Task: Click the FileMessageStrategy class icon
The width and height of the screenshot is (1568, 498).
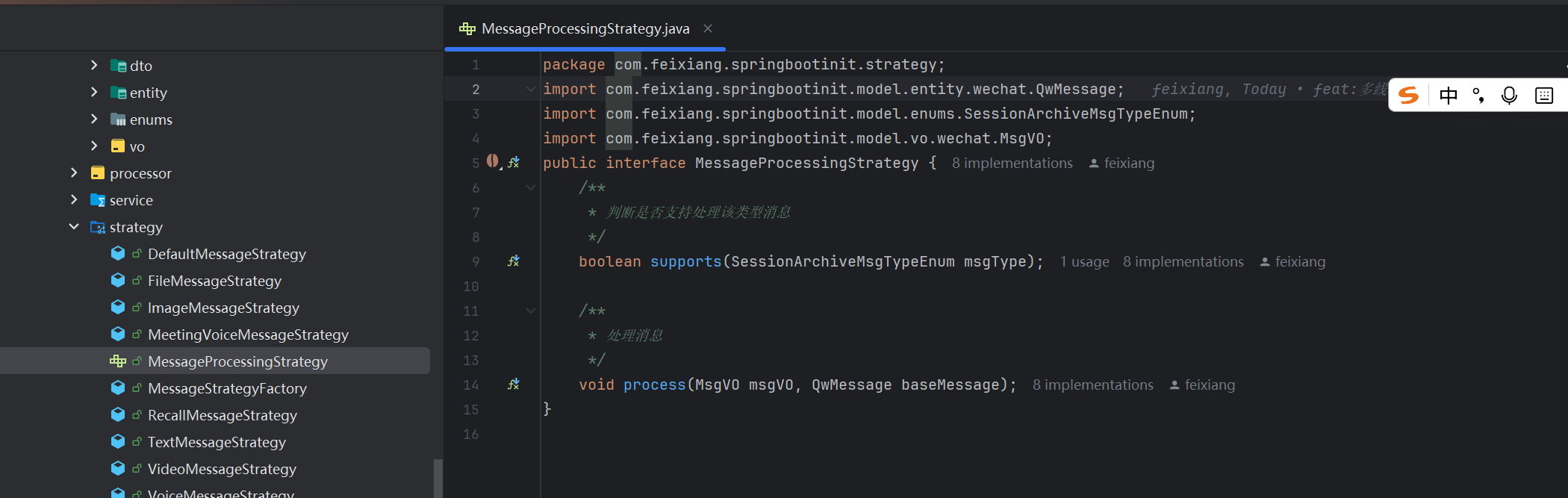Action: (x=118, y=281)
